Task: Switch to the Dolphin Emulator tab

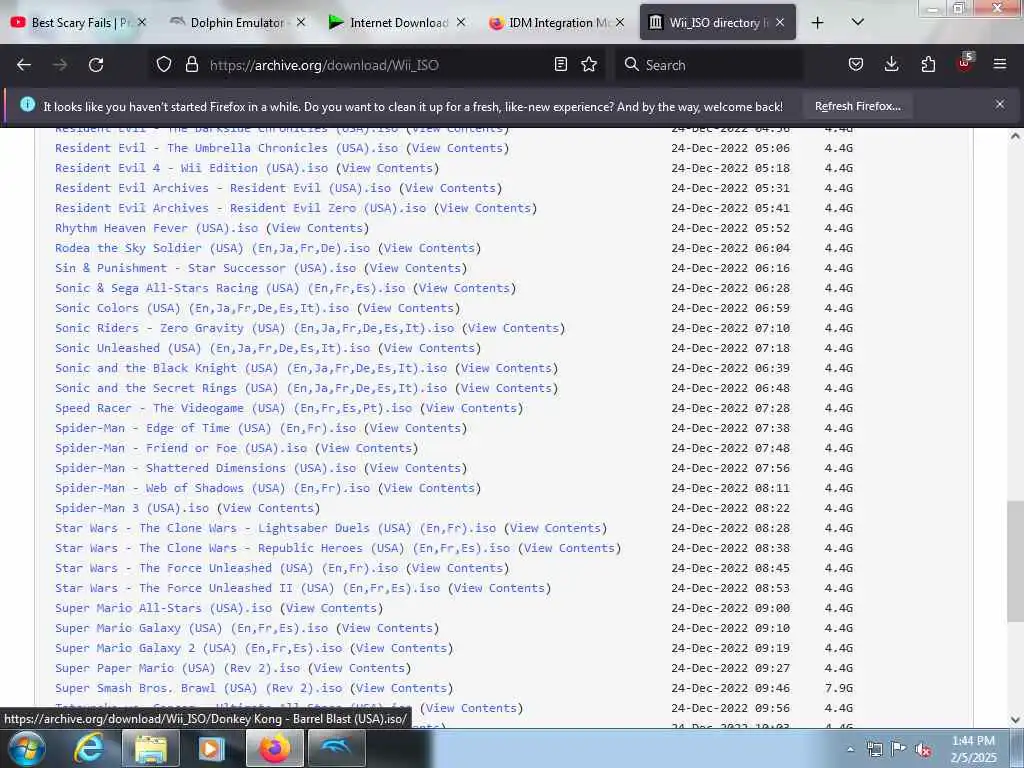Action: 238,22
